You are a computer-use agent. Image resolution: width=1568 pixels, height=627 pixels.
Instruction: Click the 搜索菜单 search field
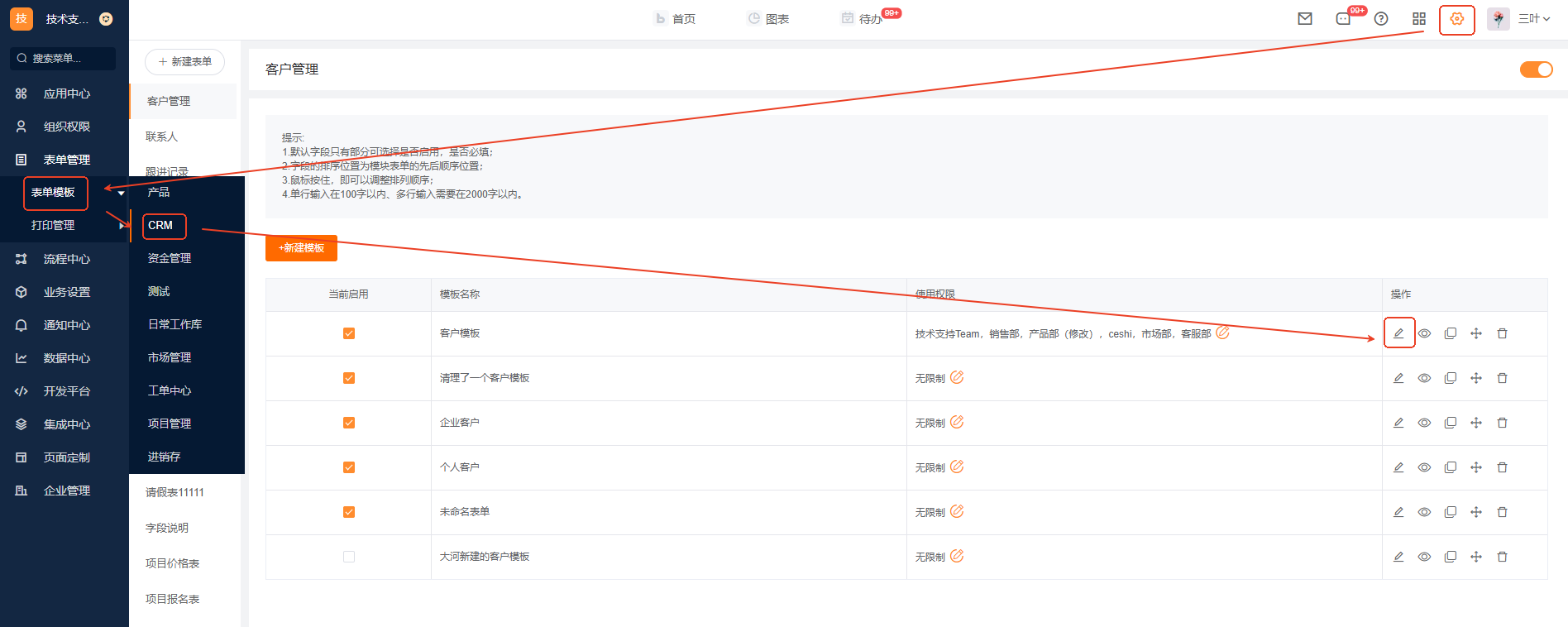click(63, 58)
